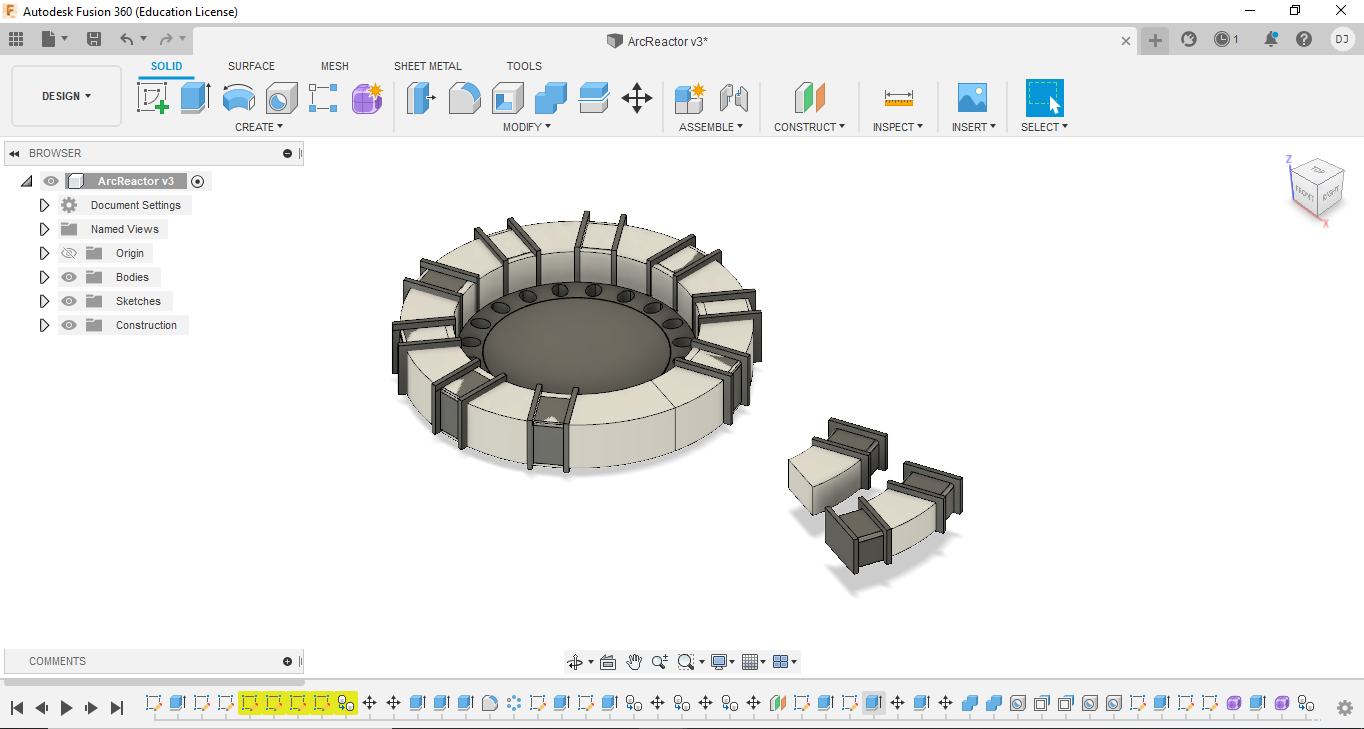
Task: Select the Move/Copy tool
Action: pyautogui.click(x=637, y=98)
